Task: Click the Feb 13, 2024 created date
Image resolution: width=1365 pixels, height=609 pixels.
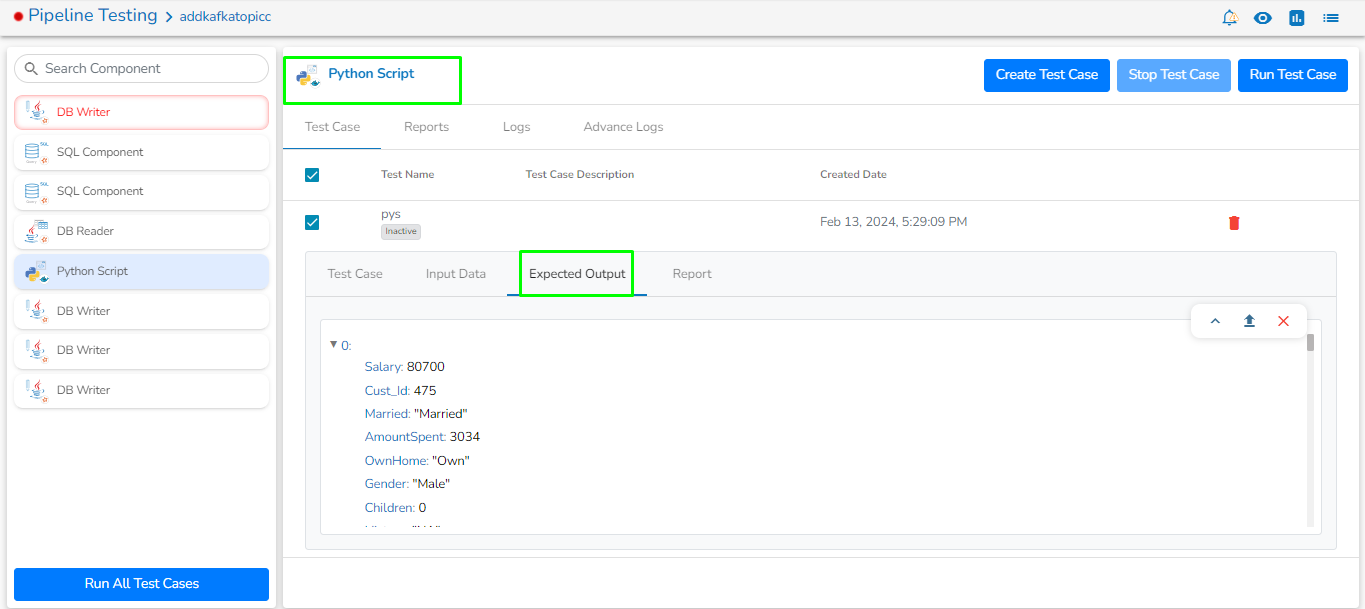Action: click(893, 222)
